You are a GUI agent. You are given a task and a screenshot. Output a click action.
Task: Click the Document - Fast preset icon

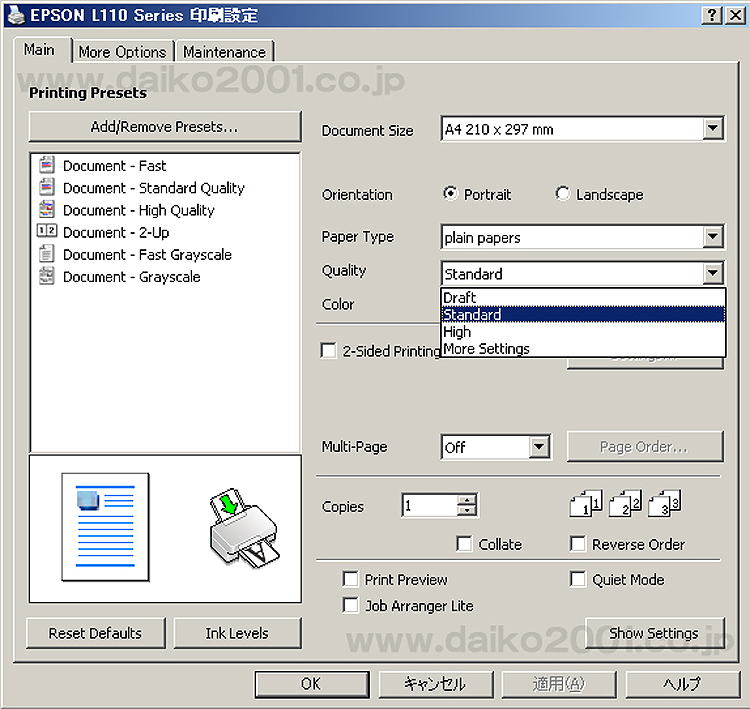[x=46, y=165]
